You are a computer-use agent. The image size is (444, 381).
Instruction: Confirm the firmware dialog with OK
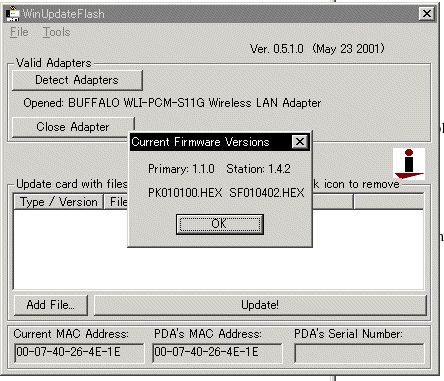[220, 224]
